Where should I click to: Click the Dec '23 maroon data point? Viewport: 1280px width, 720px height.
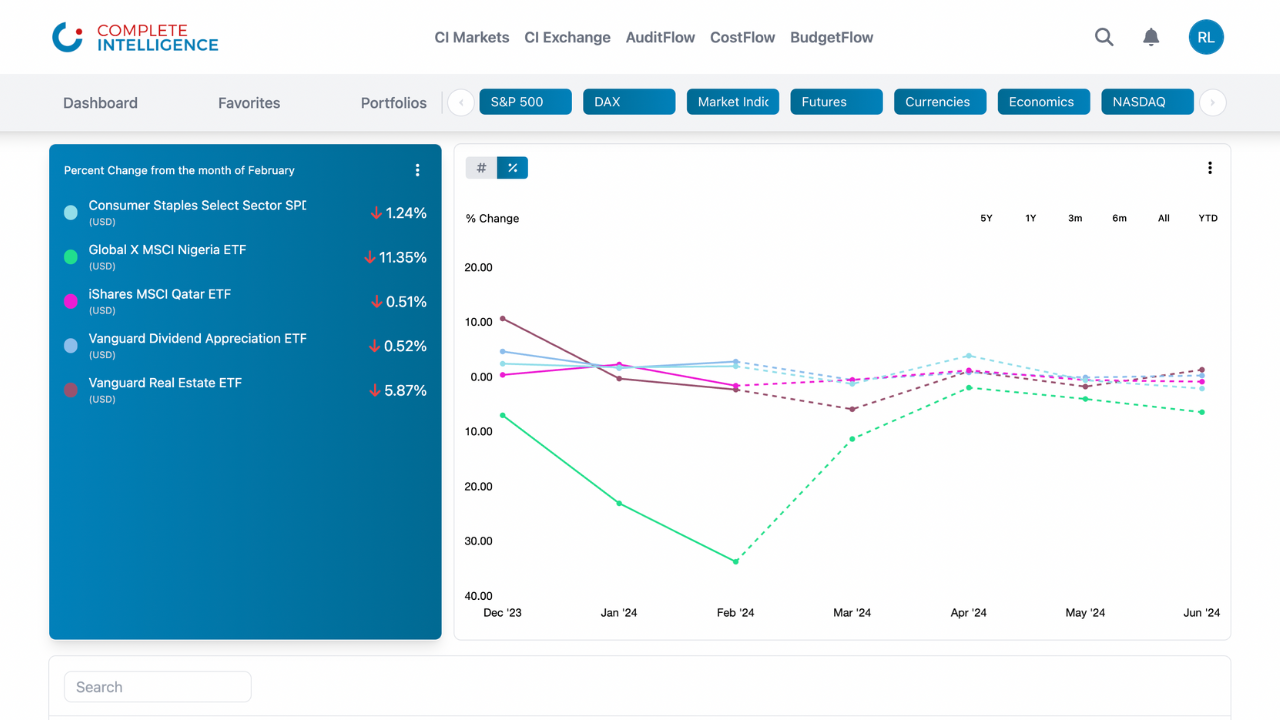502,319
